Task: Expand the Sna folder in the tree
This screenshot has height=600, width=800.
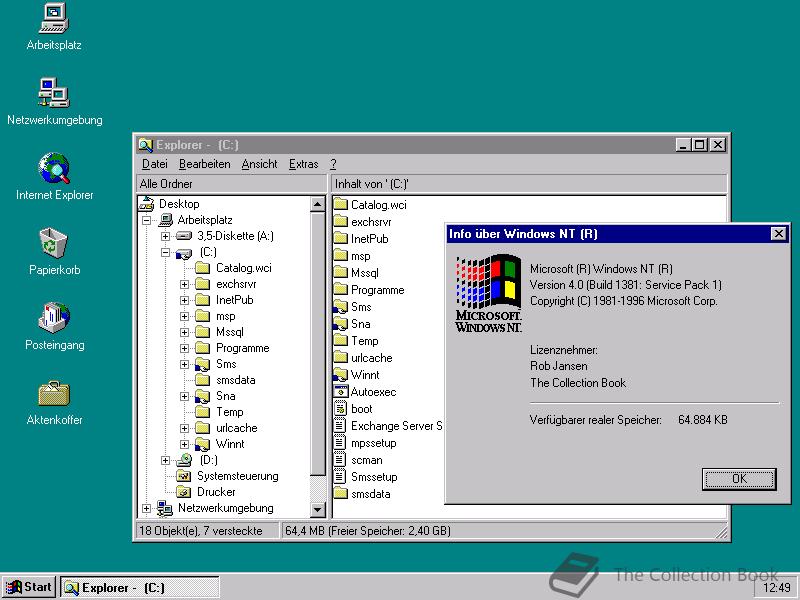Action: pos(185,396)
